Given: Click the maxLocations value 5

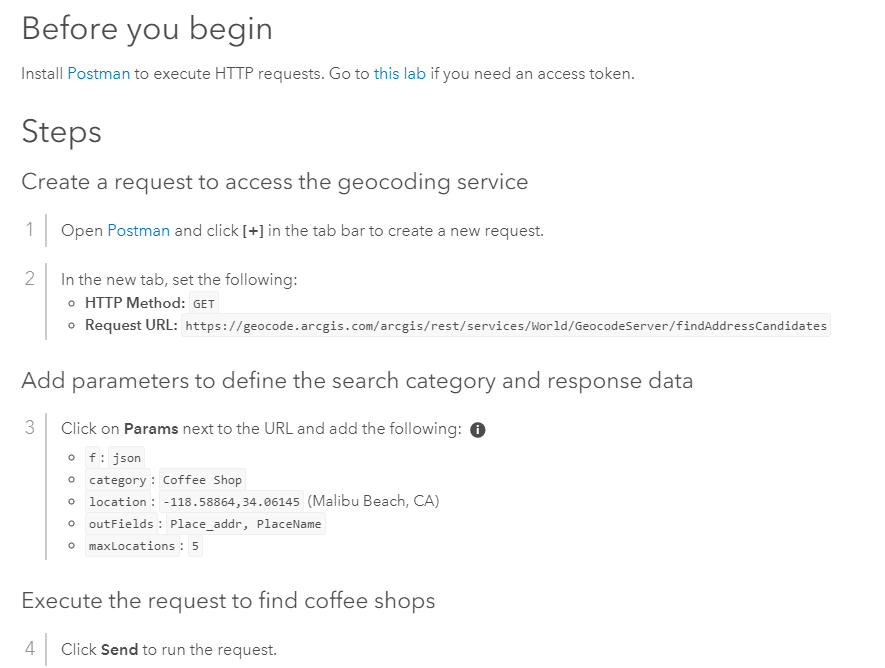Looking at the screenshot, I should click(195, 546).
